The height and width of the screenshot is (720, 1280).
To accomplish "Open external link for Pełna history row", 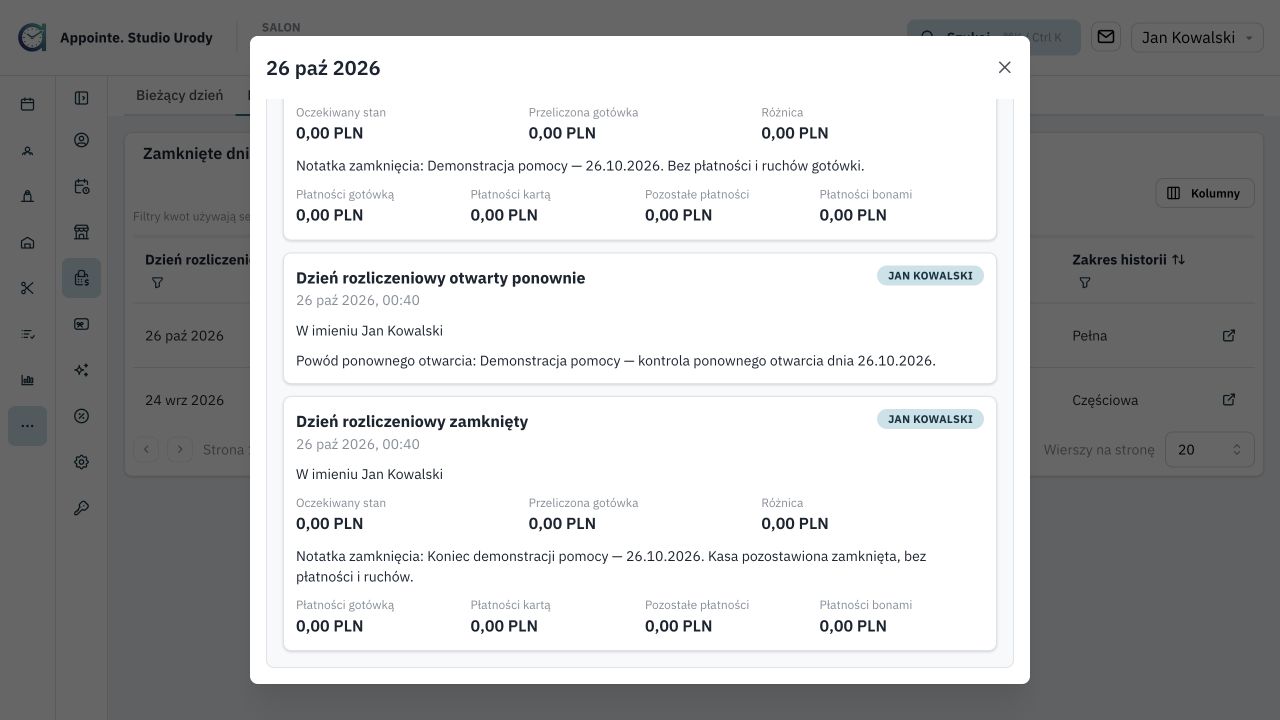I will coord(1229,335).
